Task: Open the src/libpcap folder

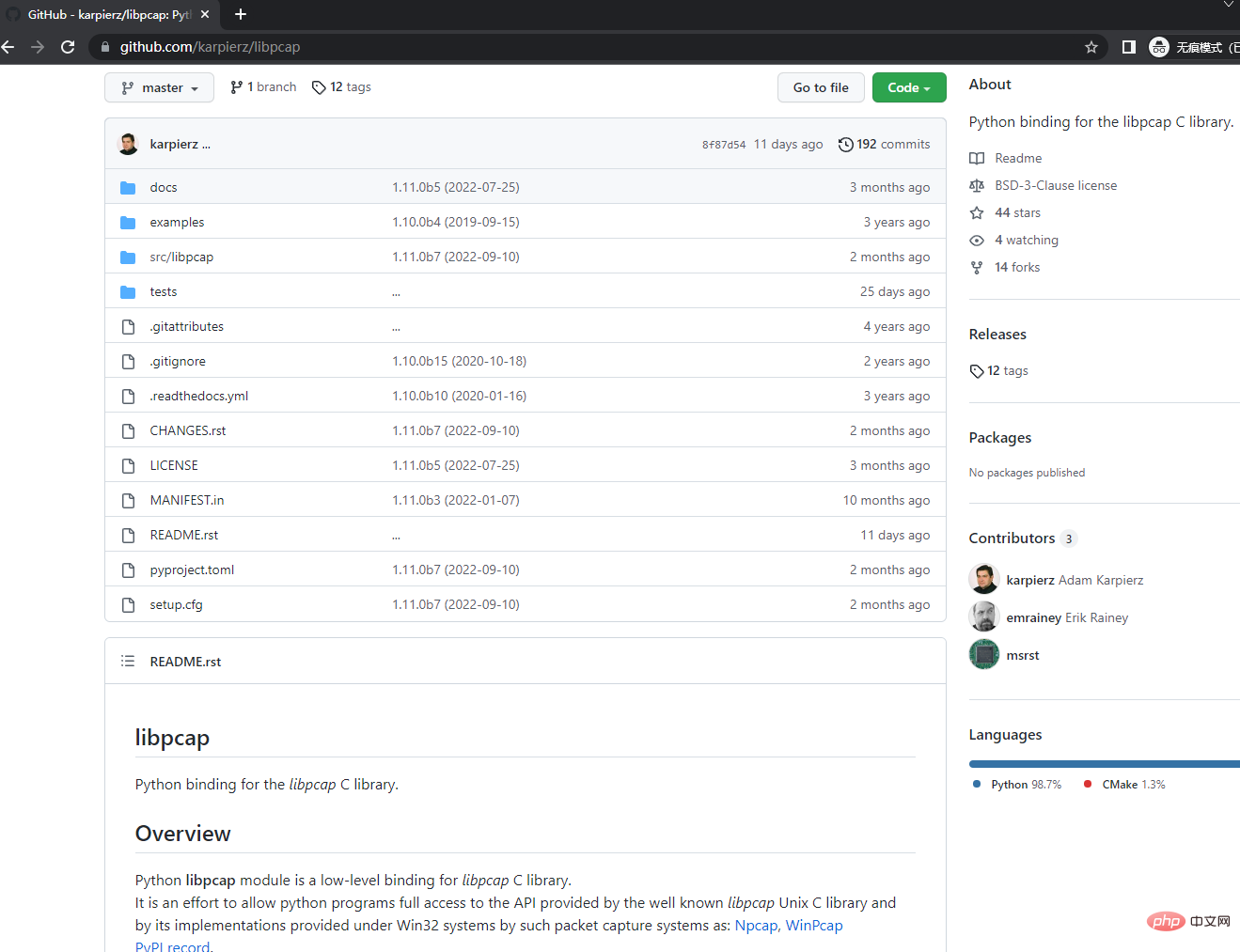Action: [x=181, y=258]
